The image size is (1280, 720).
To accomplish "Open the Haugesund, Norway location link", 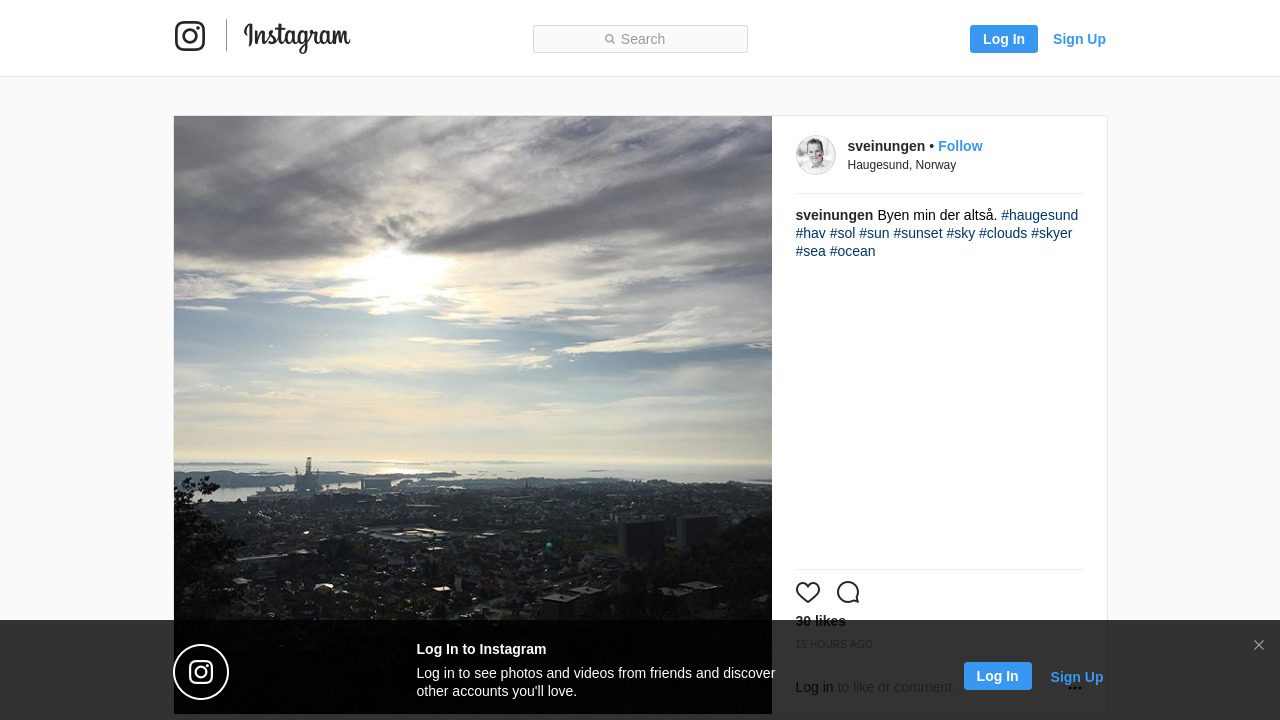I will click(x=901, y=165).
